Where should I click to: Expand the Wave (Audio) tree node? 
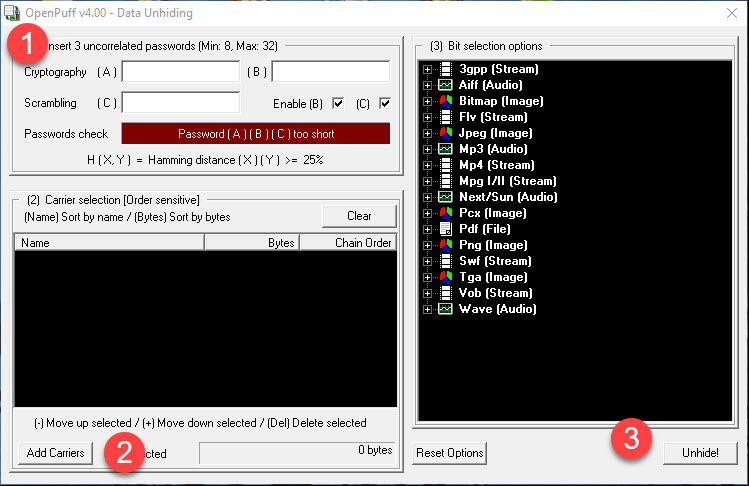tap(428, 310)
